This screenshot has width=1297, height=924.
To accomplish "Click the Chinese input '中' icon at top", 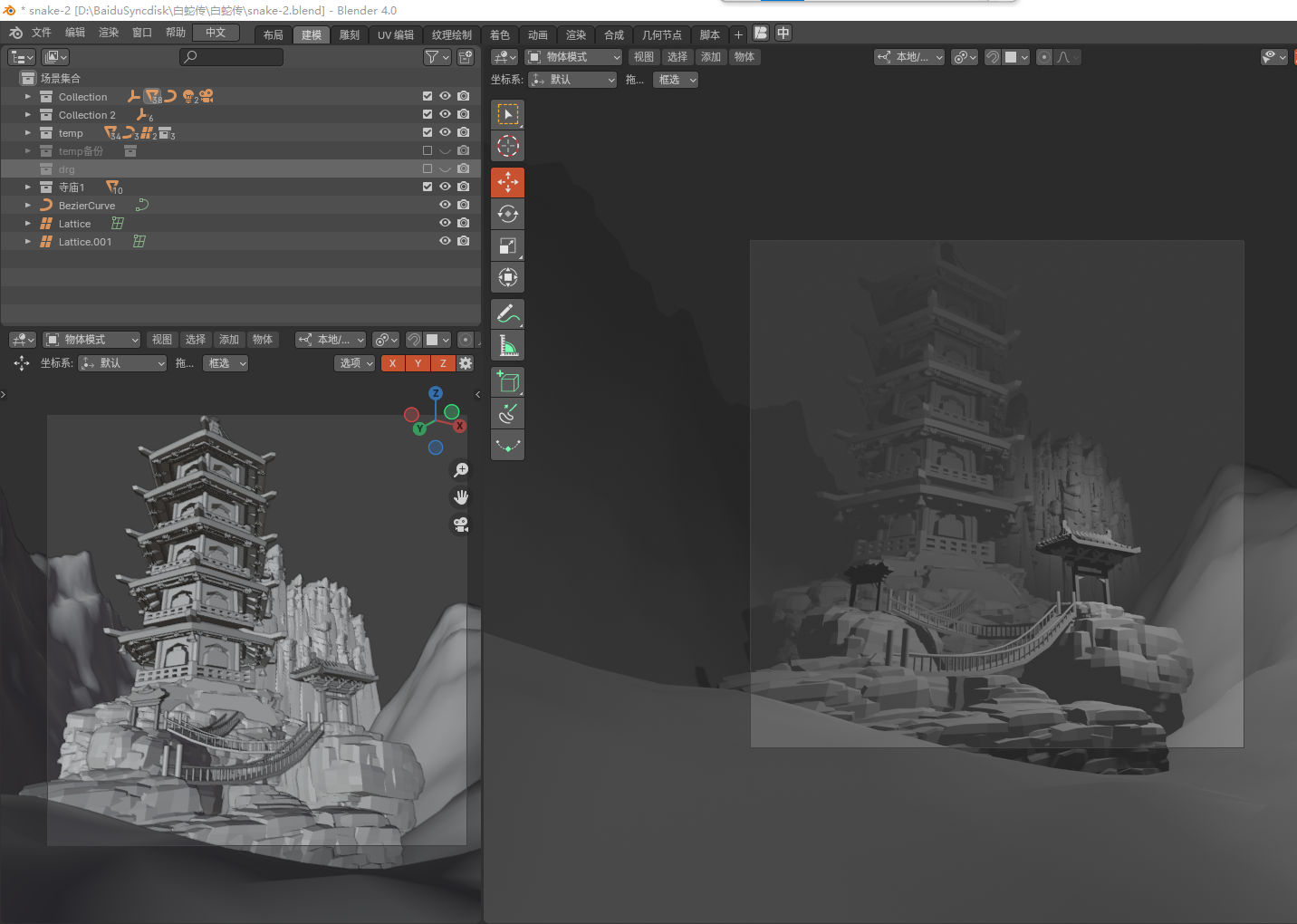I will tap(783, 33).
